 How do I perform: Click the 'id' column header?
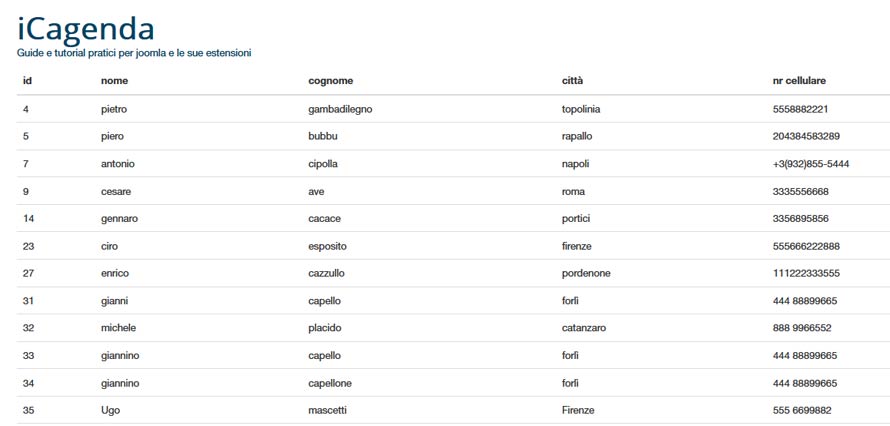click(27, 81)
